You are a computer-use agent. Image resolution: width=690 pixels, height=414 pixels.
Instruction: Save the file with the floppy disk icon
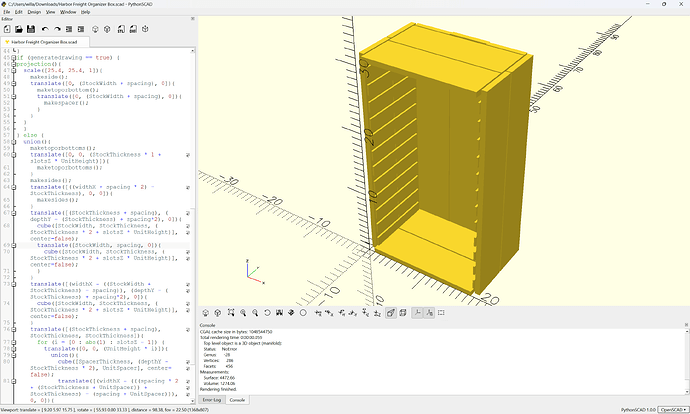[x=31, y=29]
